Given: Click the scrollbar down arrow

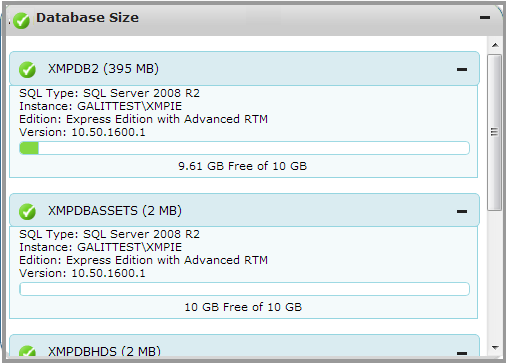Looking at the screenshot, I should click(495, 348).
